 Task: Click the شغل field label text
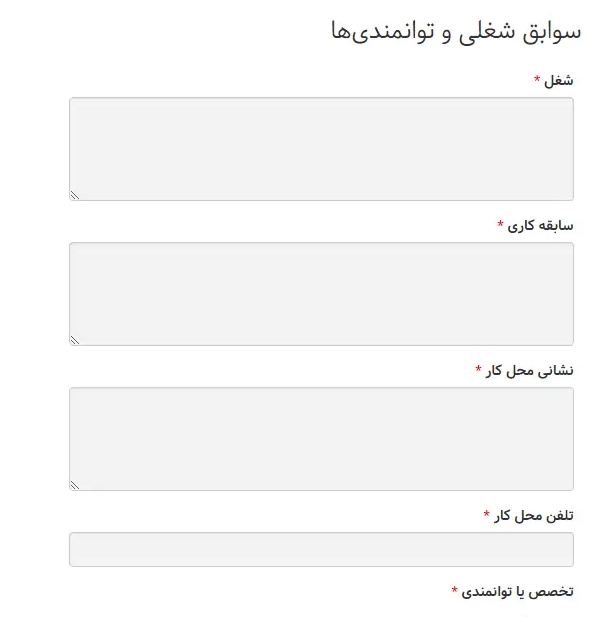(x=559, y=81)
